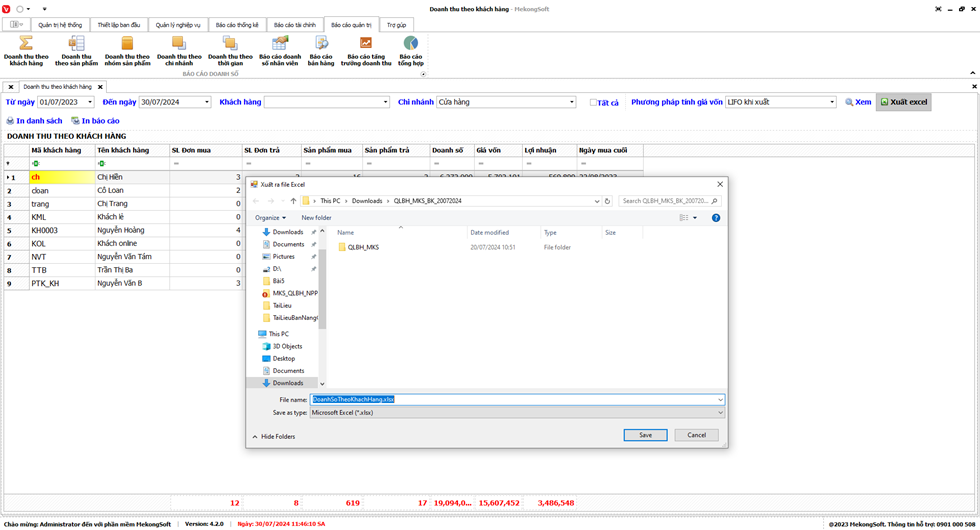The width and height of the screenshot is (980, 530).
Task: Click Downloads in address breadcrumb
Action: point(367,201)
